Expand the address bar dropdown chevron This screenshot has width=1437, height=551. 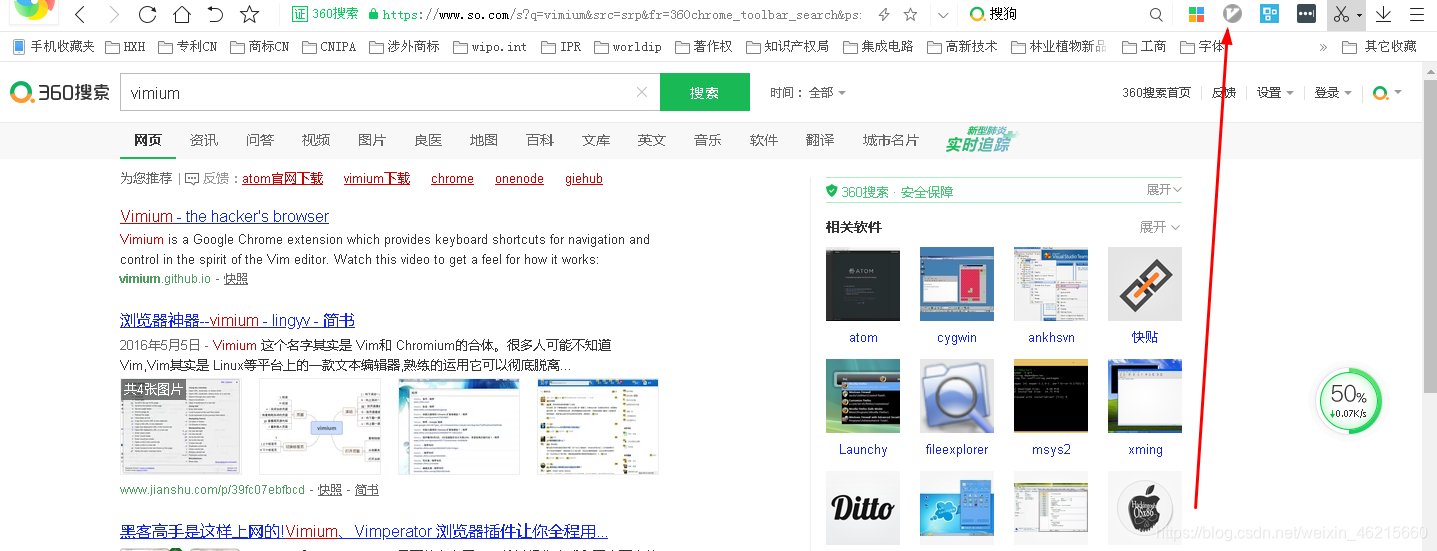(942, 15)
